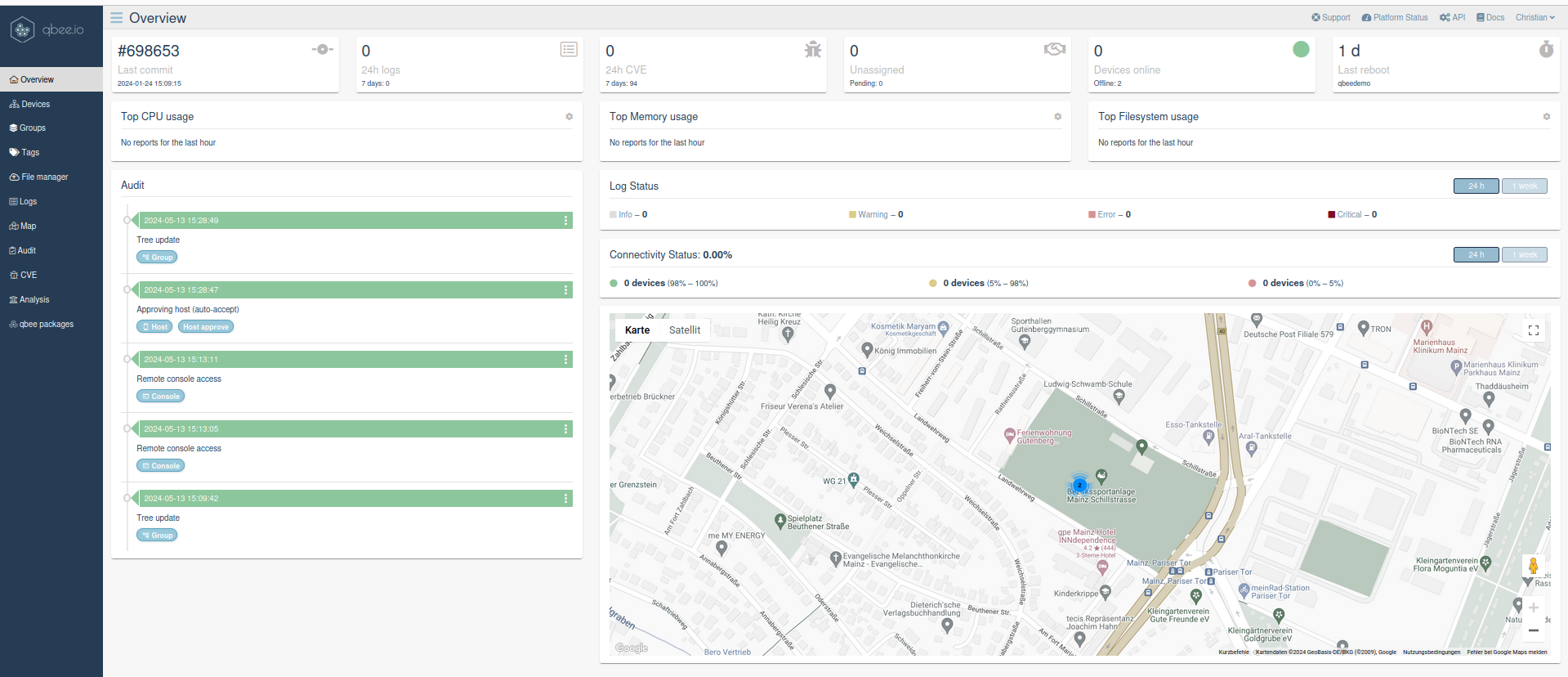Click the bug icon on 24h CVE card
This screenshot has width=1568, height=677.
coord(812,49)
